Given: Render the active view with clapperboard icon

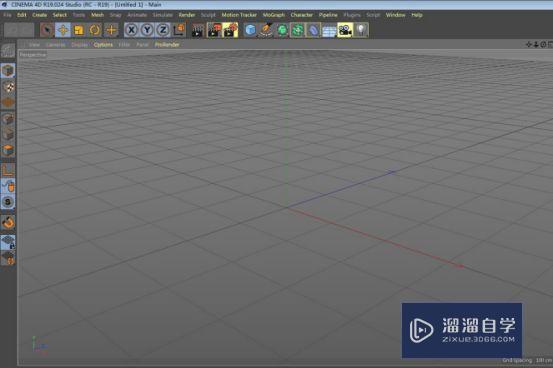Looking at the screenshot, I should 198,30.
